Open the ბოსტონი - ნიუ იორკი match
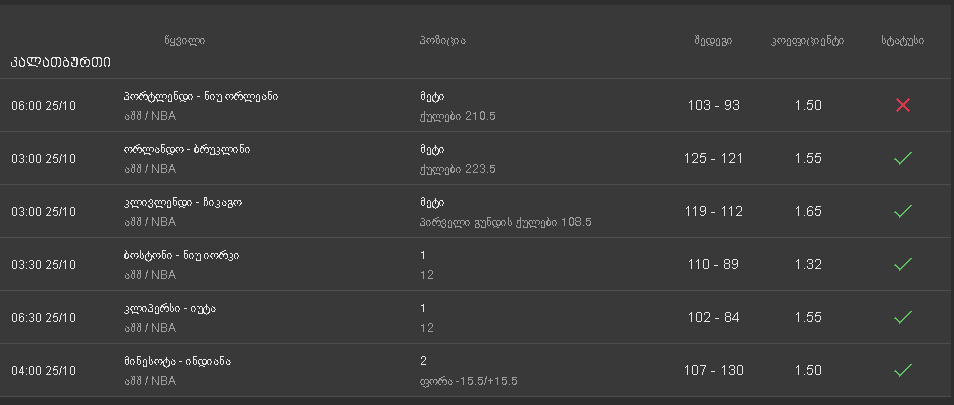This screenshot has width=954, height=405. [181, 256]
